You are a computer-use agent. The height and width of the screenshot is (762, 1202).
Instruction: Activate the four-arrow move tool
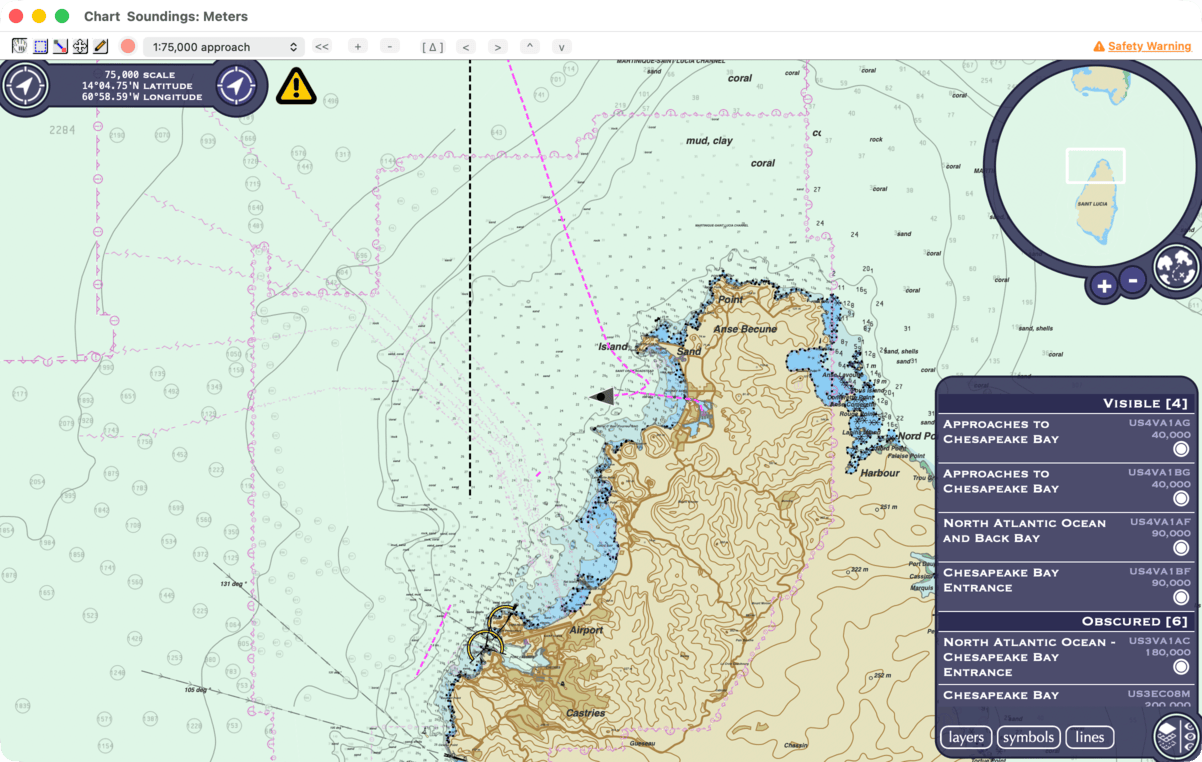point(80,46)
